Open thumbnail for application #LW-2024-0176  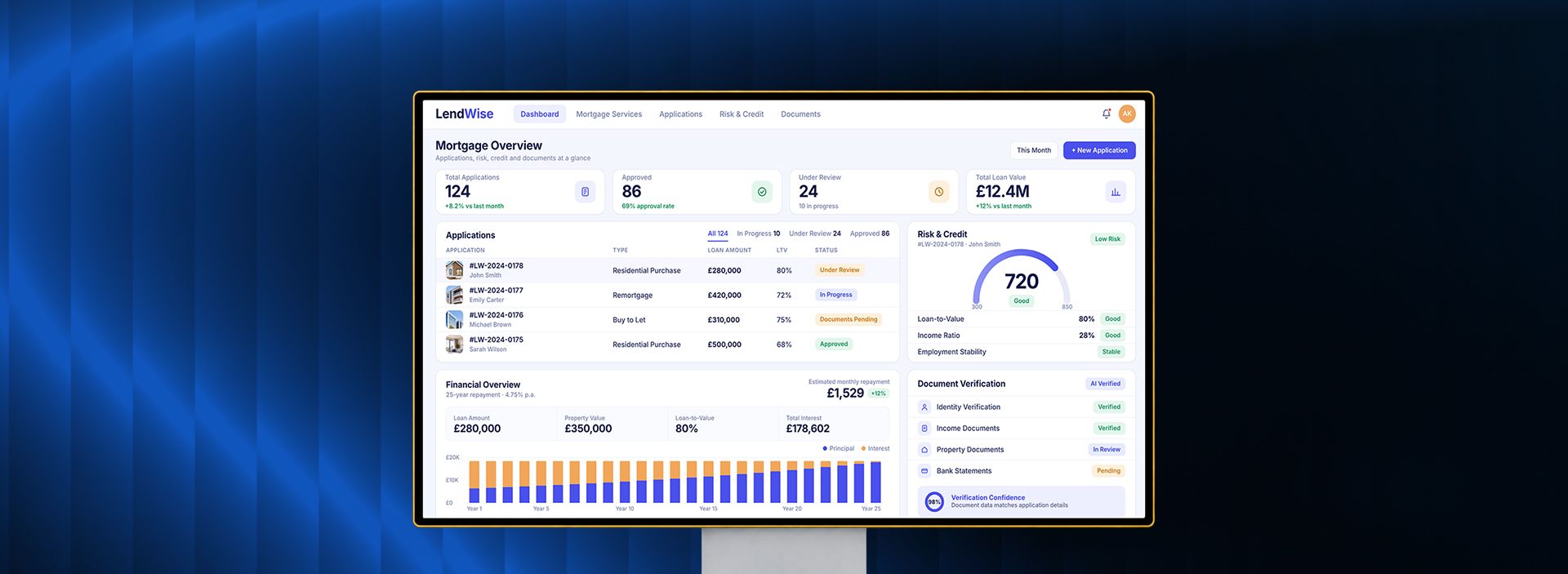pos(454,319)
